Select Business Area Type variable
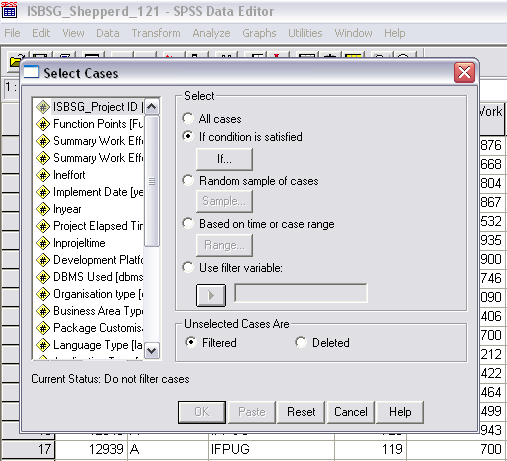This screenshot has width=507, height=461. pos(89,311)
